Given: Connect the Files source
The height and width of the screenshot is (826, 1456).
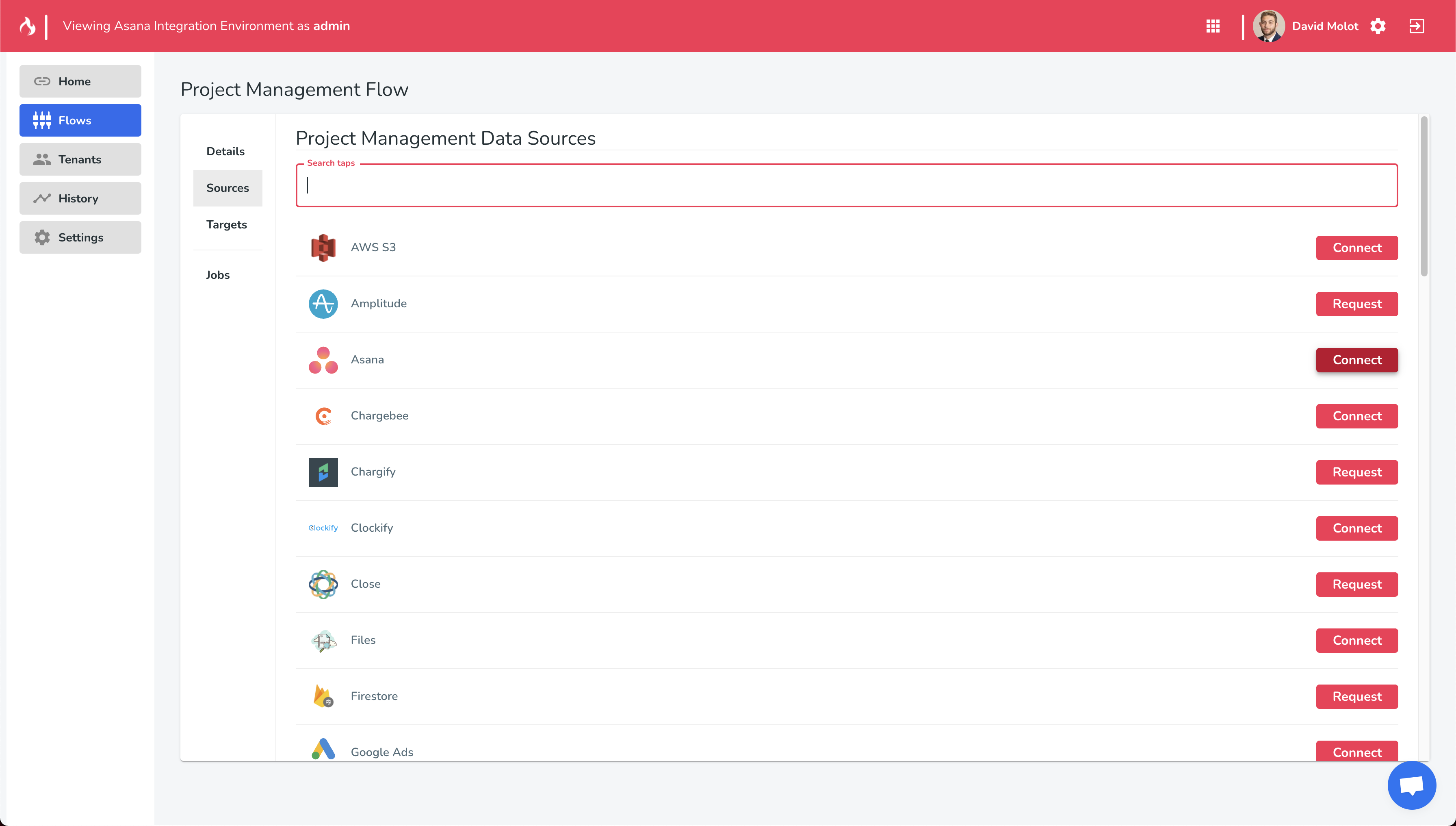Looking at the screenshot, I should click(x=1357, y=641).
